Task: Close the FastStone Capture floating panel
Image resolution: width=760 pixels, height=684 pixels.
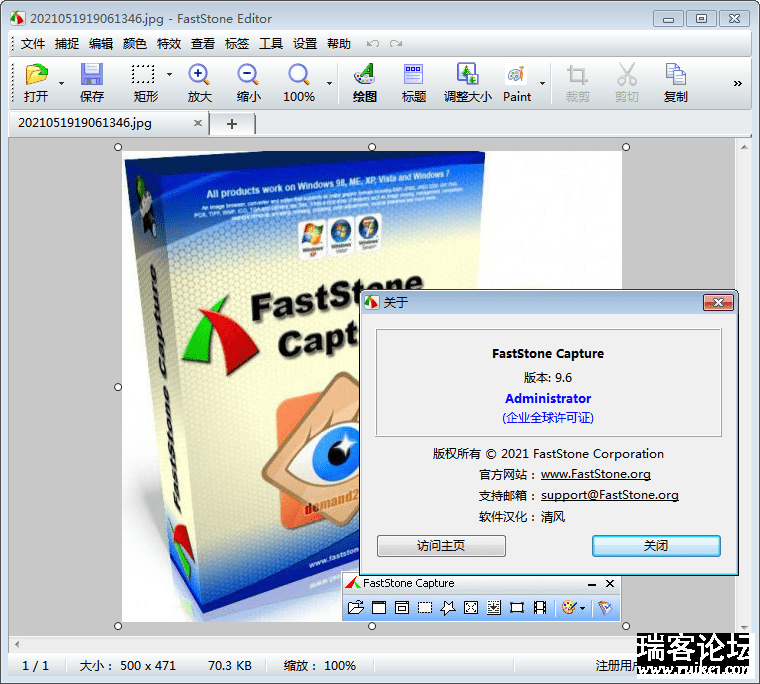Action: pyautogui.click(x=610, y=584)
